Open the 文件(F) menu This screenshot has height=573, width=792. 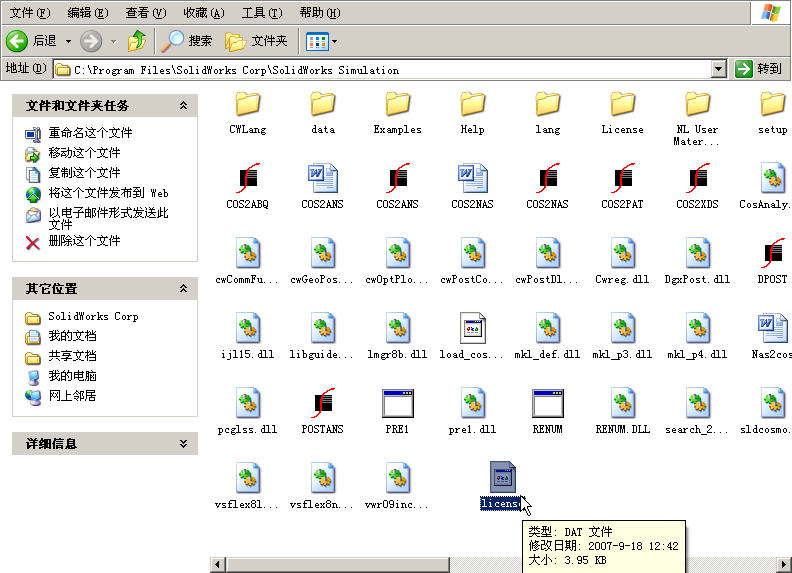(30, 13)
